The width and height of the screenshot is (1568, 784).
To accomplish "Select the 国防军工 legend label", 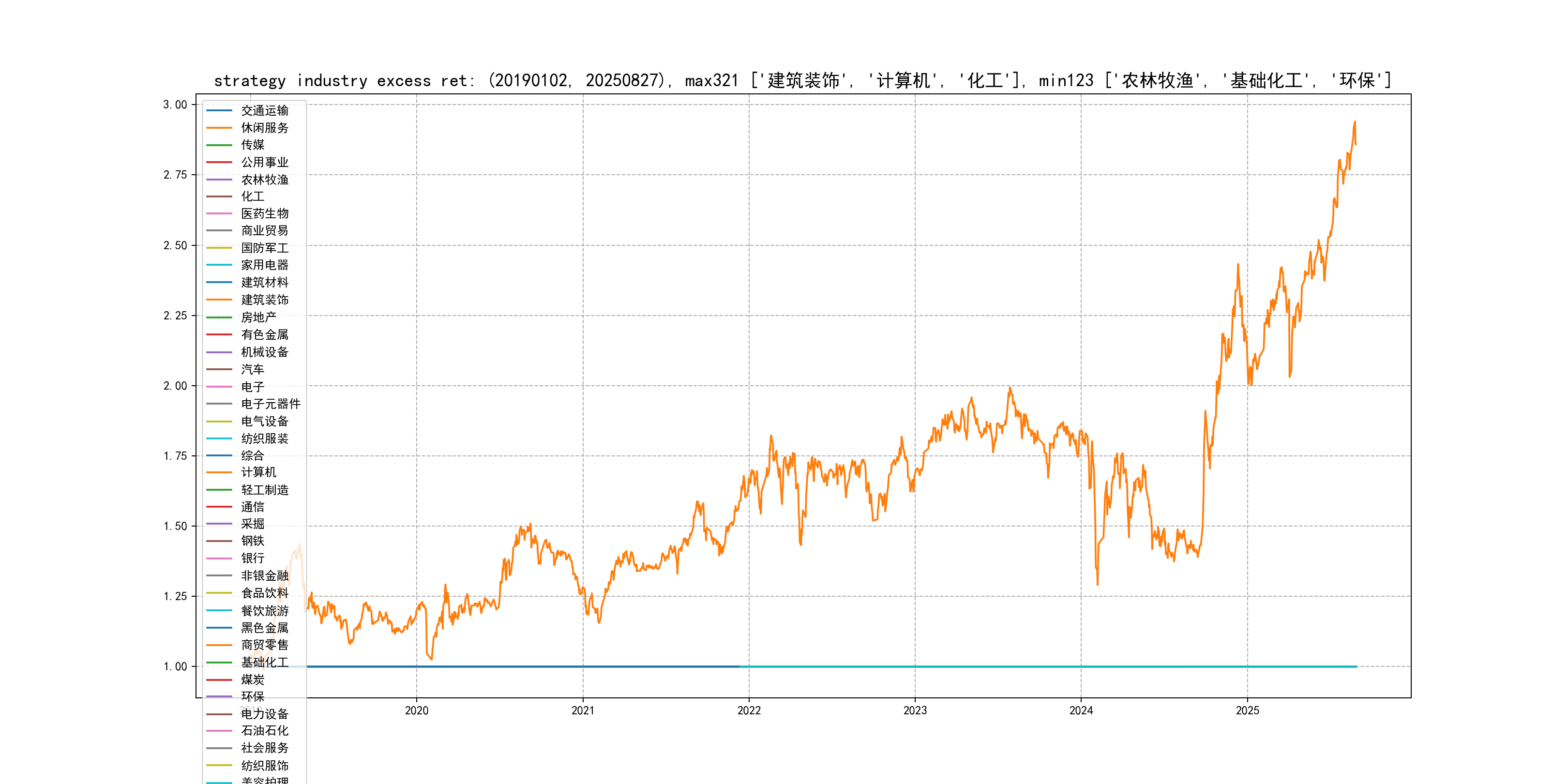I will pos(264,248).
